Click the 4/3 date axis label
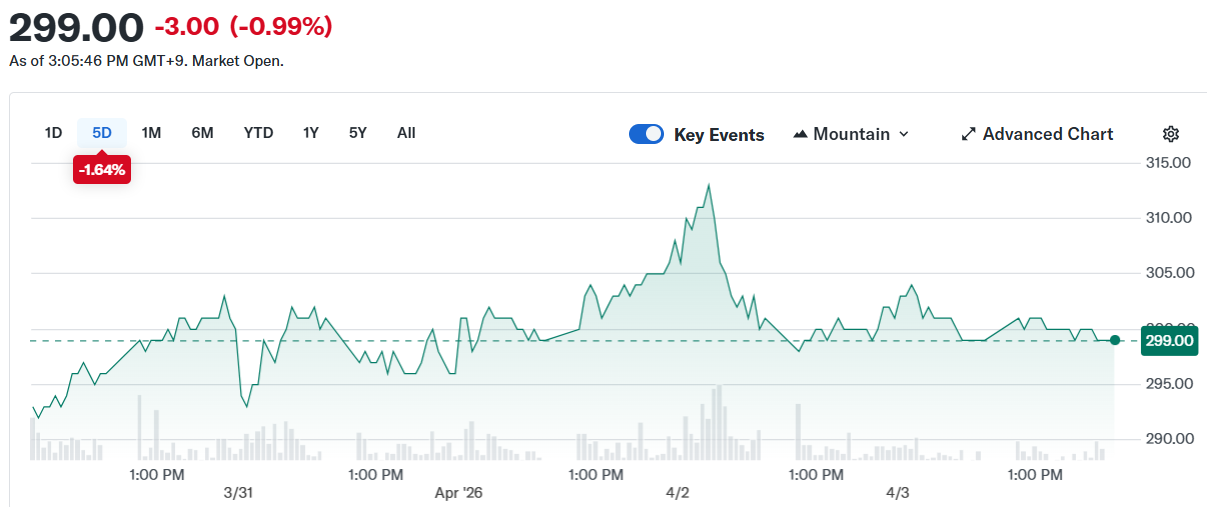 898,493
